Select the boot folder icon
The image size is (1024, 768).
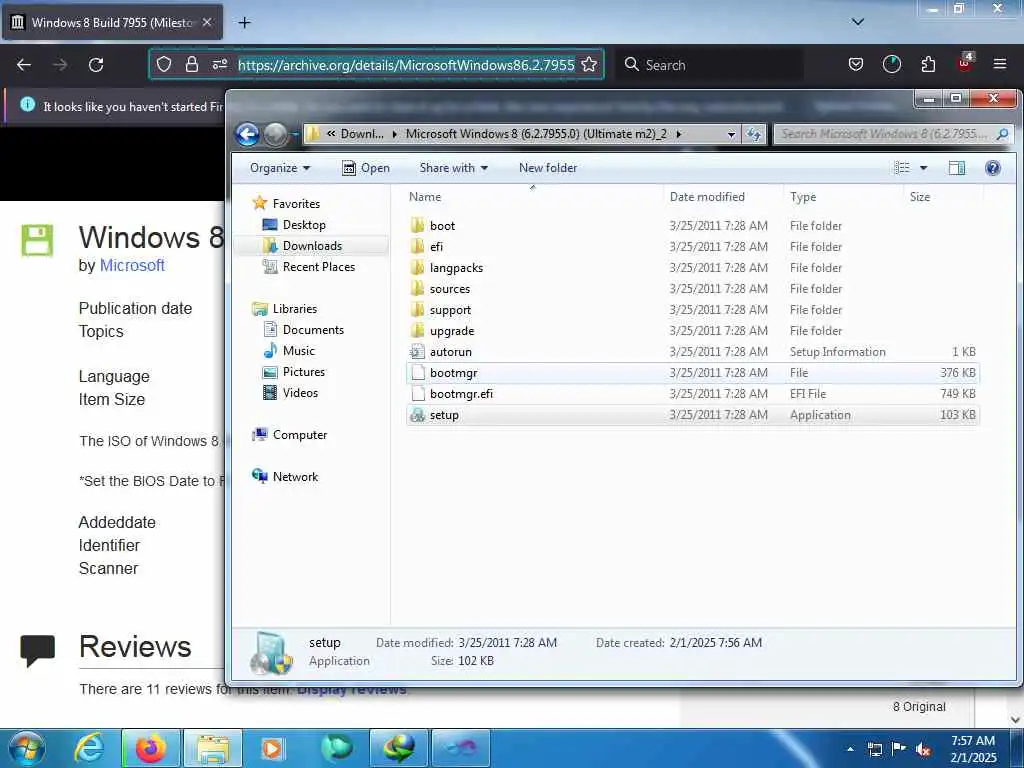(x=417, y=225)
